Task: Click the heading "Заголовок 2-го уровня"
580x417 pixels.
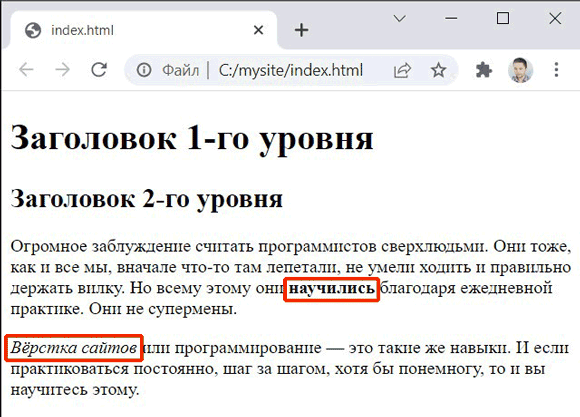Action: [146, 200]
